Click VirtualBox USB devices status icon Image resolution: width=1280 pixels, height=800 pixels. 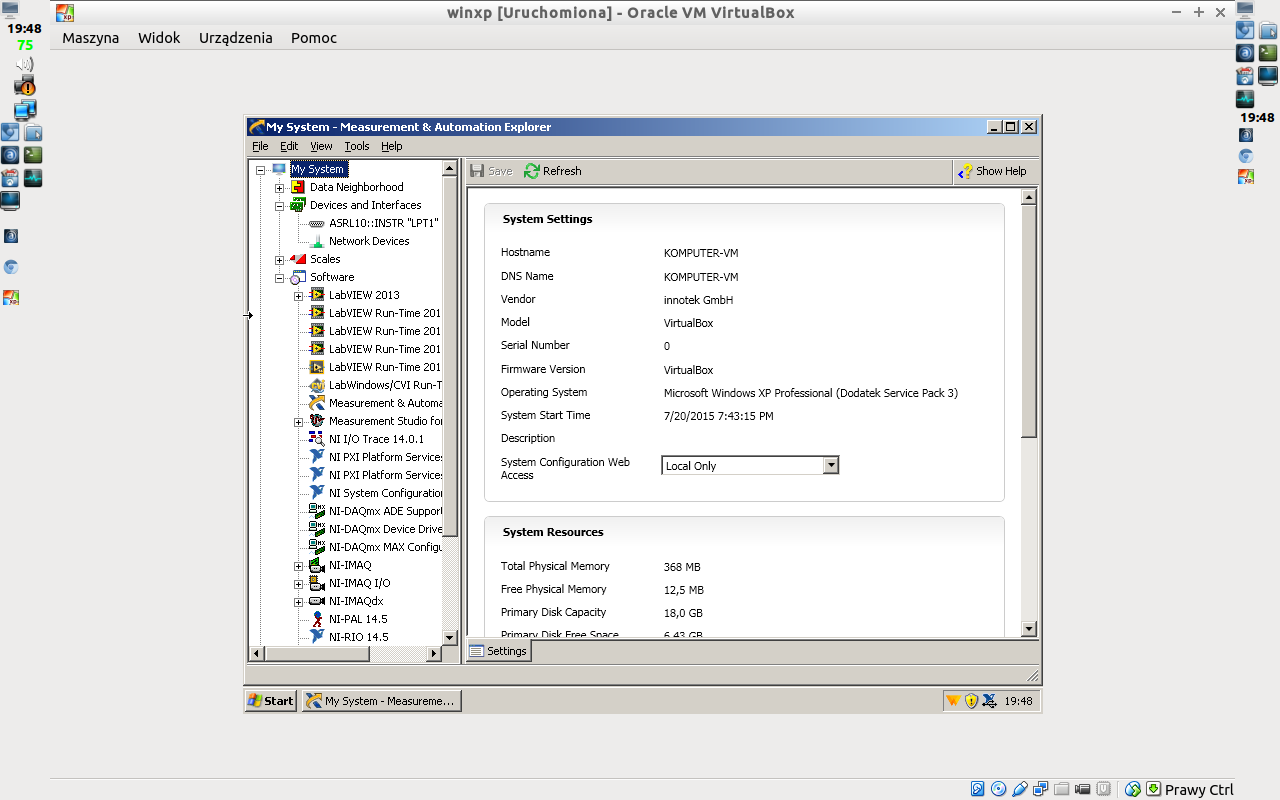click(x=1019, y=789)
